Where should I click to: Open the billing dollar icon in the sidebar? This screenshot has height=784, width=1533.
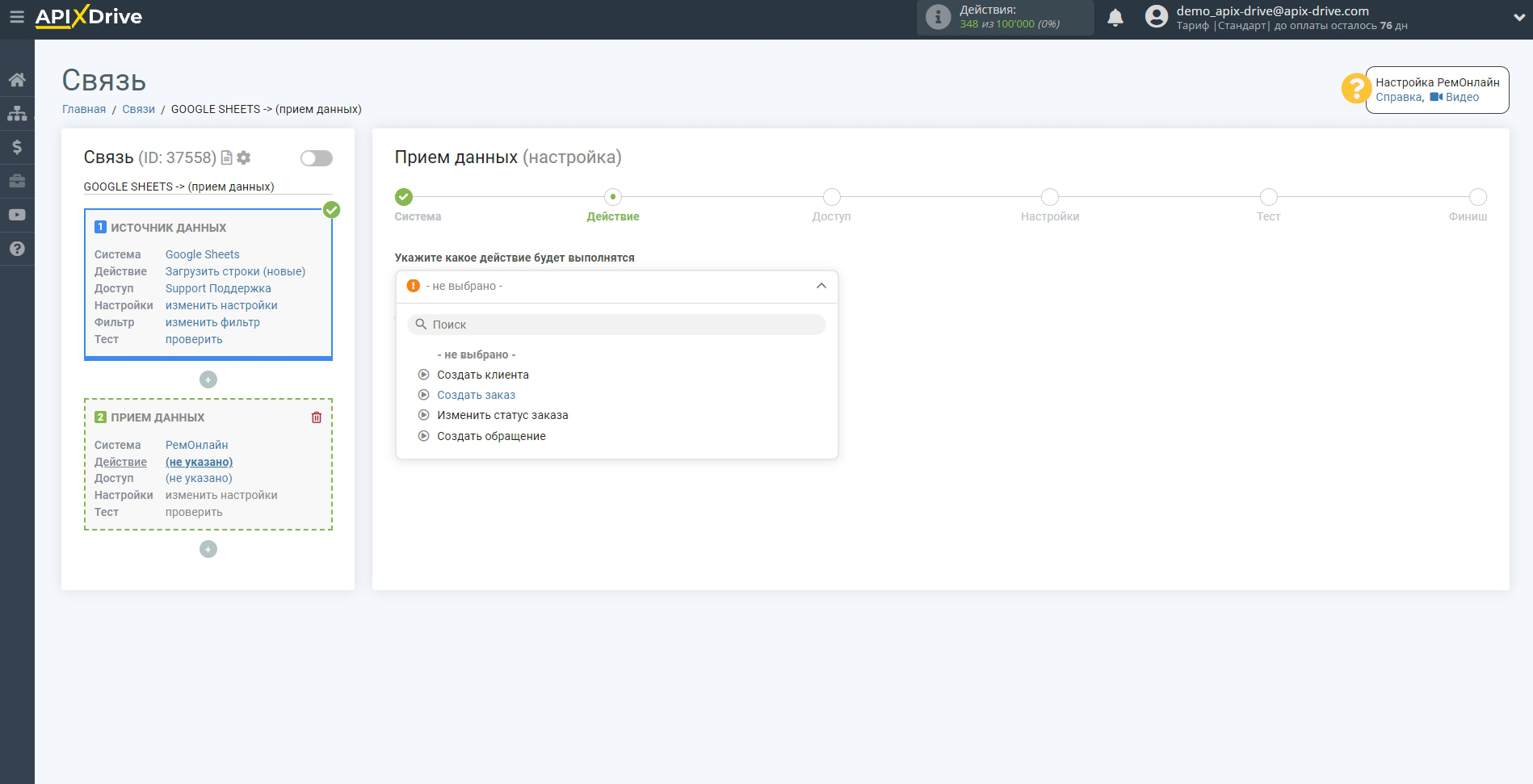[17, 147]
